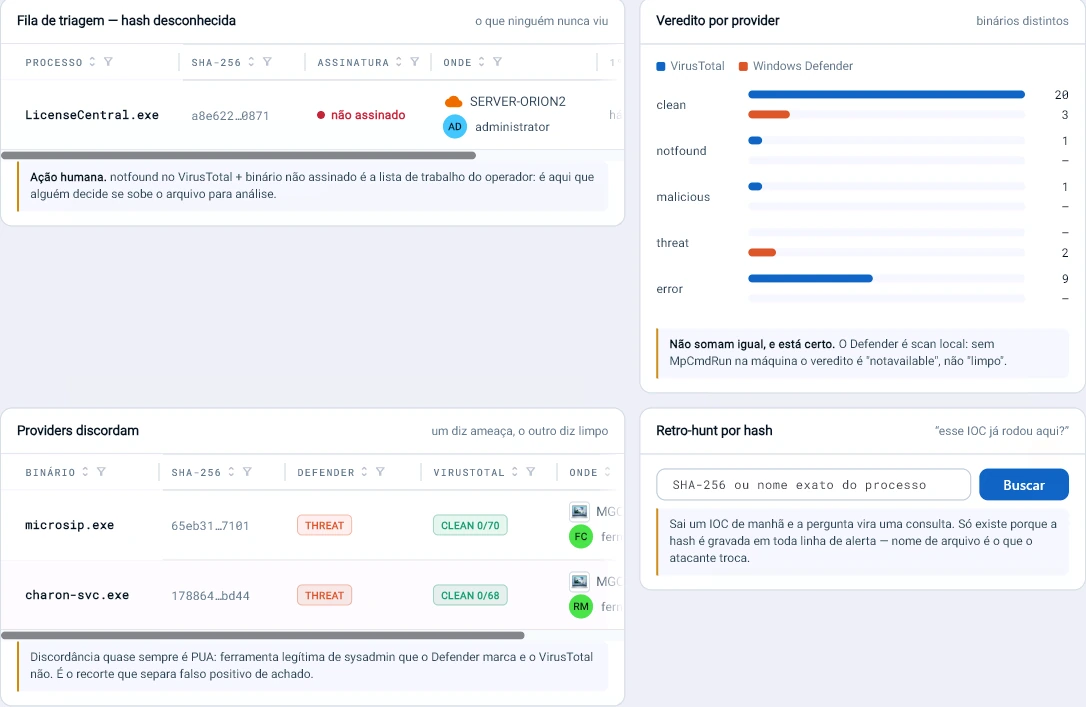
Task: Select LicenseCentral.exe process cell
Action: click(x=92, y=115)
